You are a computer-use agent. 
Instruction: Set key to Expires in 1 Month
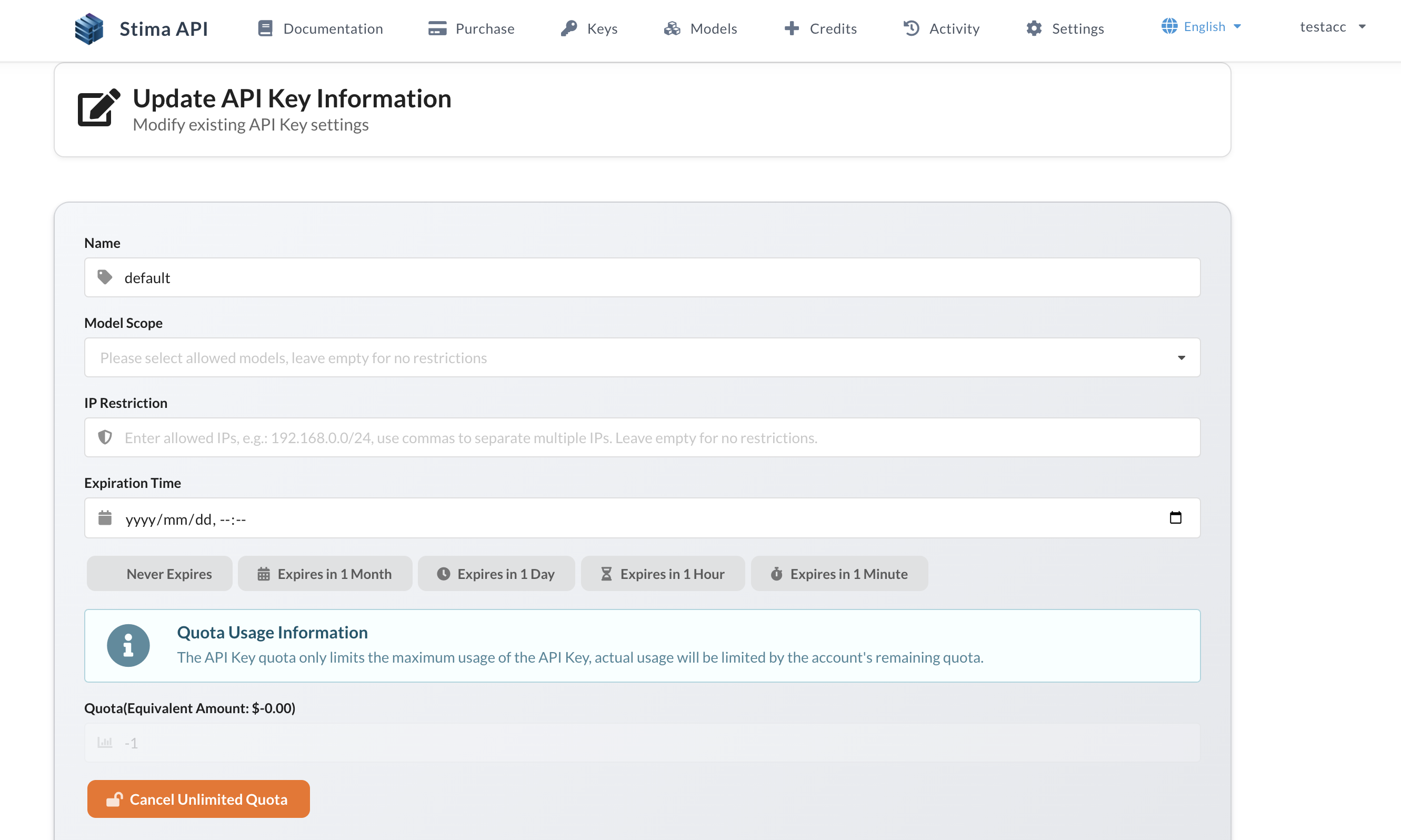click(x=325, y=573)
